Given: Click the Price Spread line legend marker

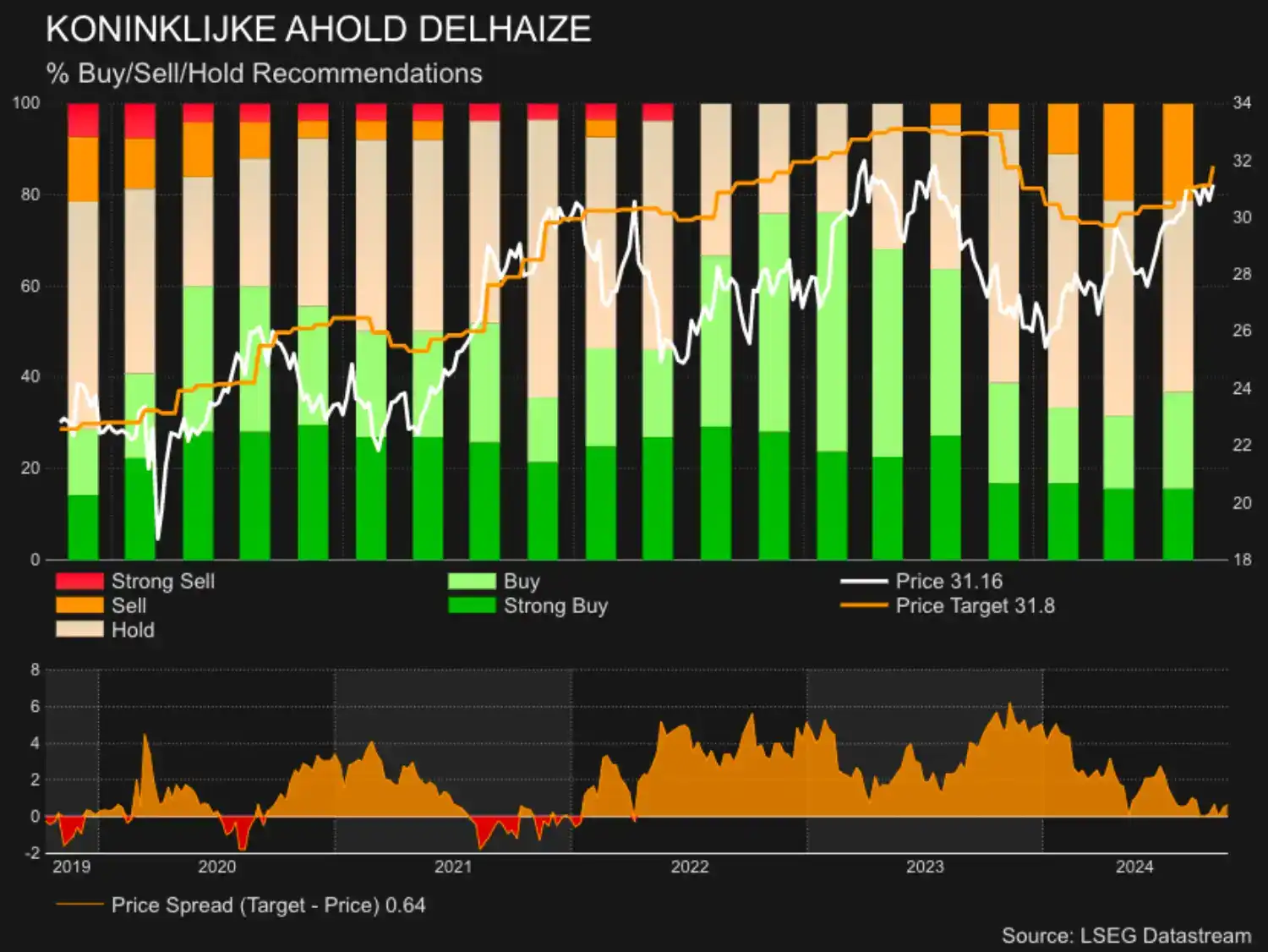Looking at the screenshot, I should click(79, 905).
